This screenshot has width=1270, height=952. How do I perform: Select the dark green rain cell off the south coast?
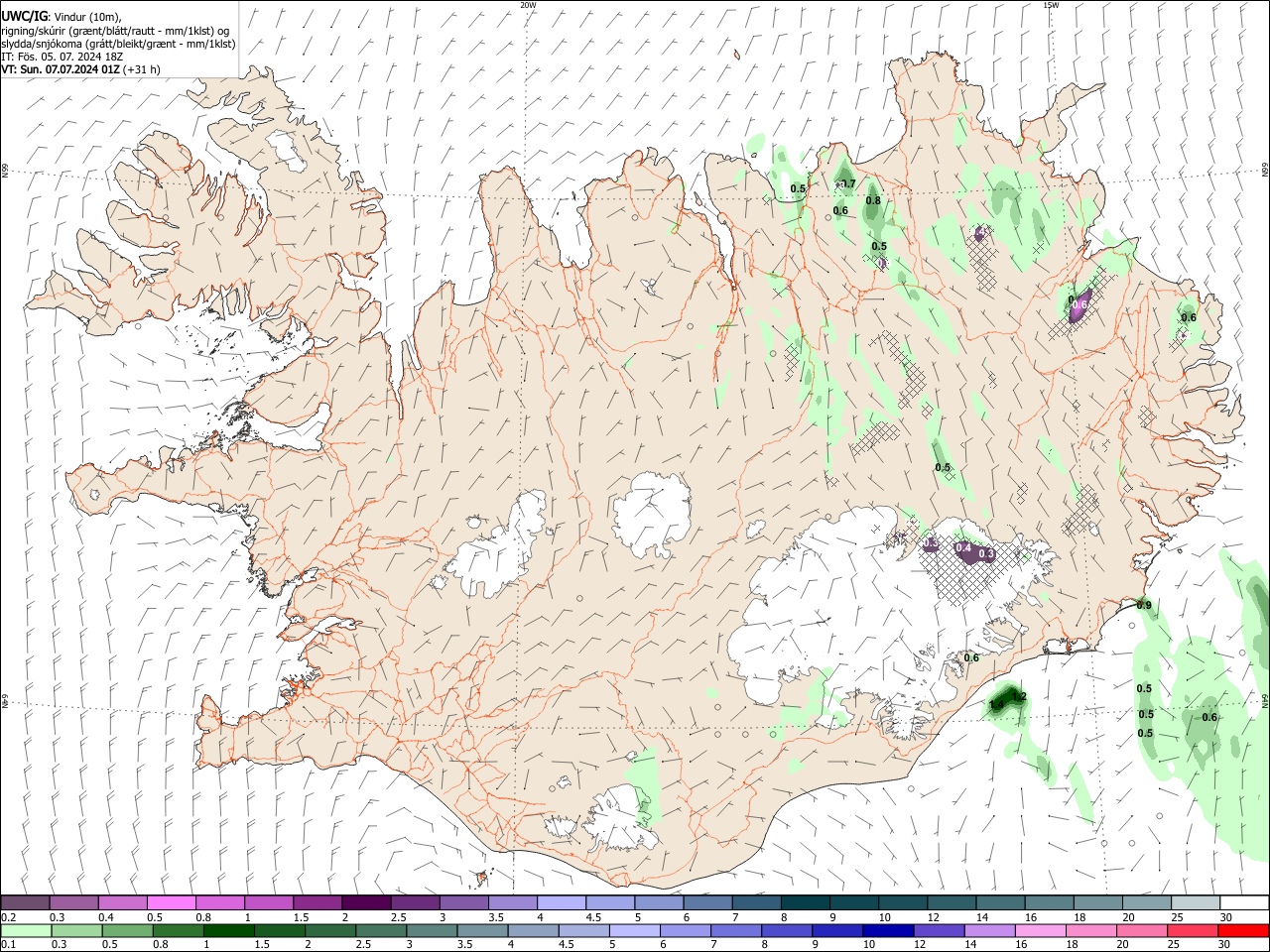[1009, 698]
